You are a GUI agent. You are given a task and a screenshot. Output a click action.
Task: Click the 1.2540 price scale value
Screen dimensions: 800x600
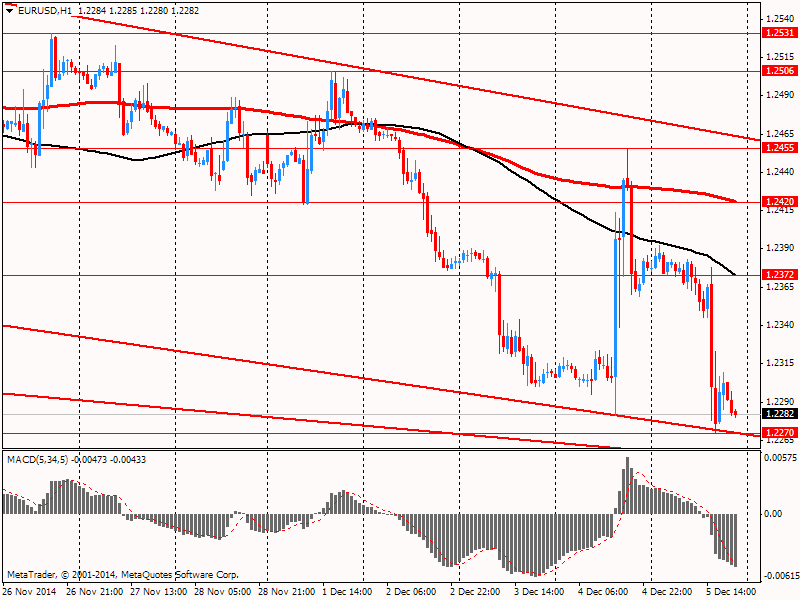[780, 19]
